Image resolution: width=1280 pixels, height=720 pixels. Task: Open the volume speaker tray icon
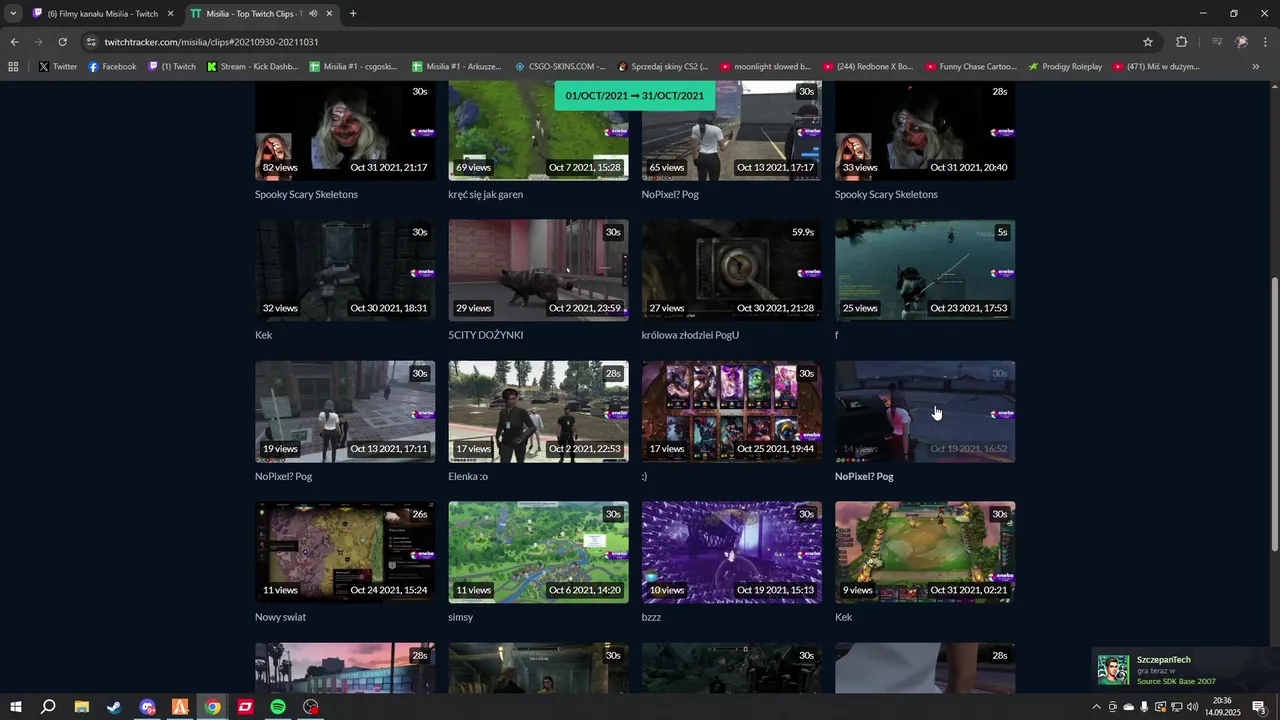(1193, 707)
